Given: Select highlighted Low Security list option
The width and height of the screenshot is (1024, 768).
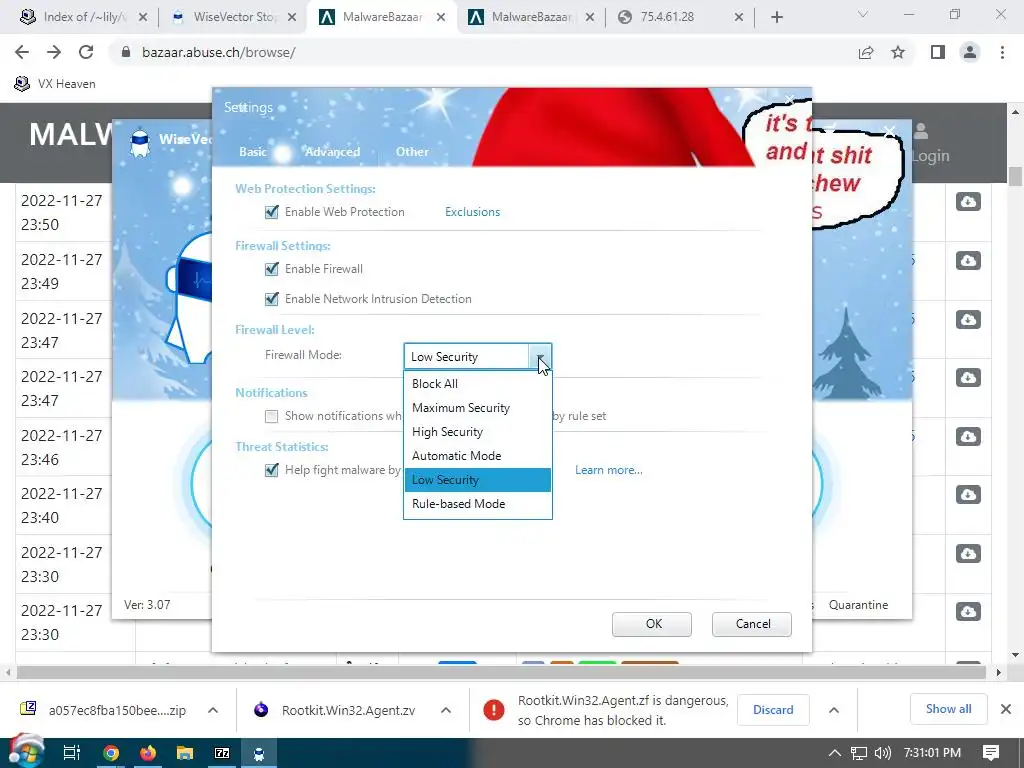Looking at the screenshot, I should pyautogui.click(x=478, y=480).
